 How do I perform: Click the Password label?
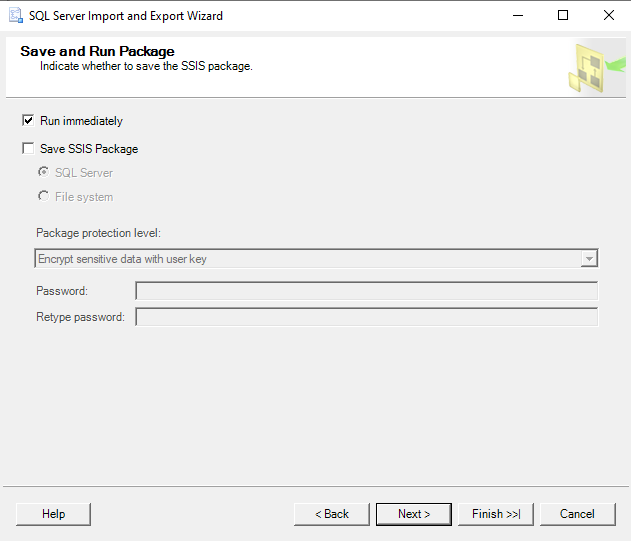pyautogui.click(x=62, y=291)
